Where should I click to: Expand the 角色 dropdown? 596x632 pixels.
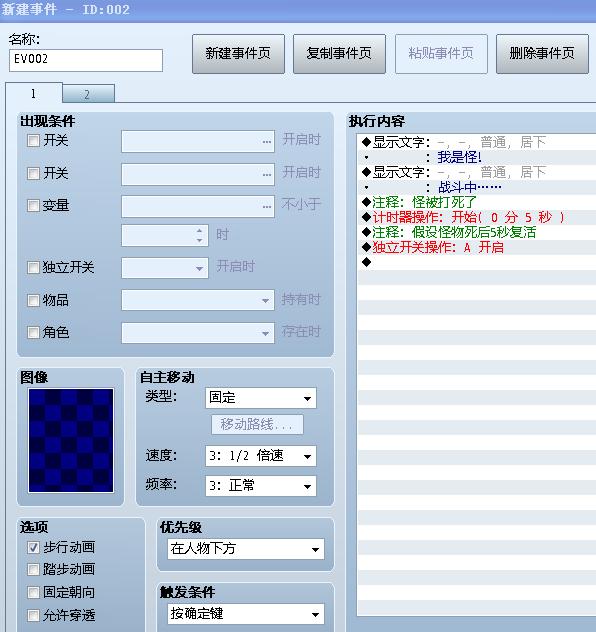click(x=198, y=333)
